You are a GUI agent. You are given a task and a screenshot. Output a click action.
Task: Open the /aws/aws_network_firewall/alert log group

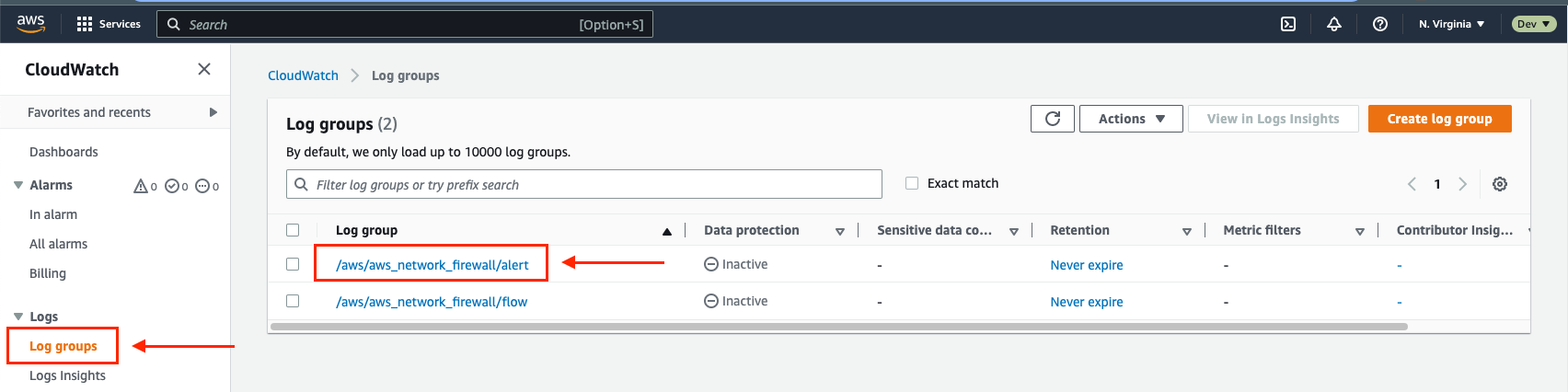click(432, 265)
